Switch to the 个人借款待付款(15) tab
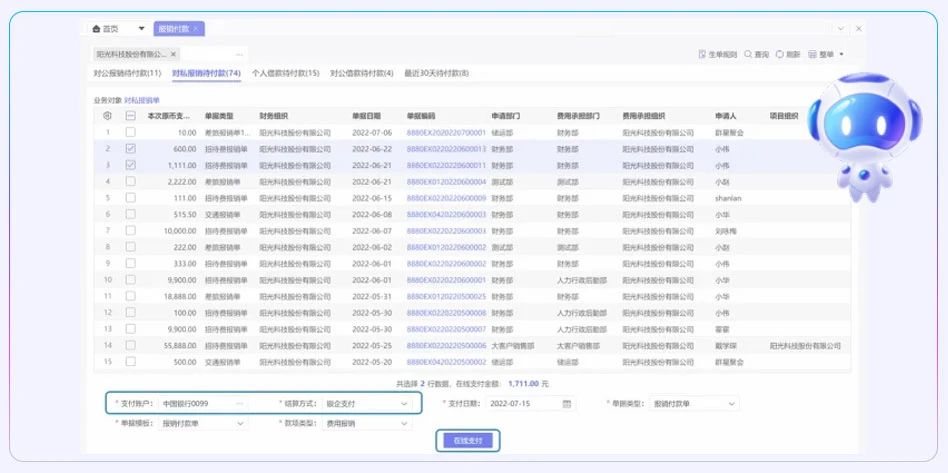 click(x=285, y=73)
